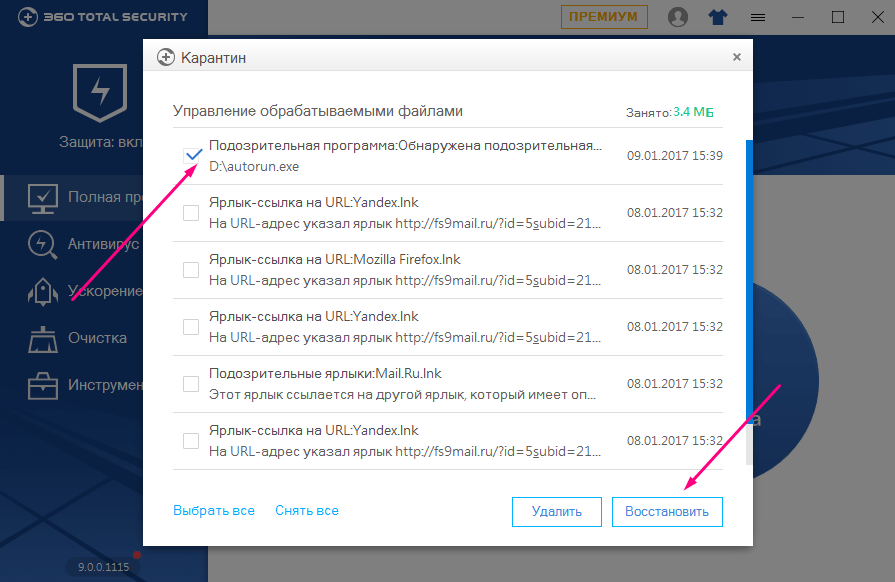Viewport: 895px width, 582px height.
Task: Click the Восстановить button
Action: [667, 512]
